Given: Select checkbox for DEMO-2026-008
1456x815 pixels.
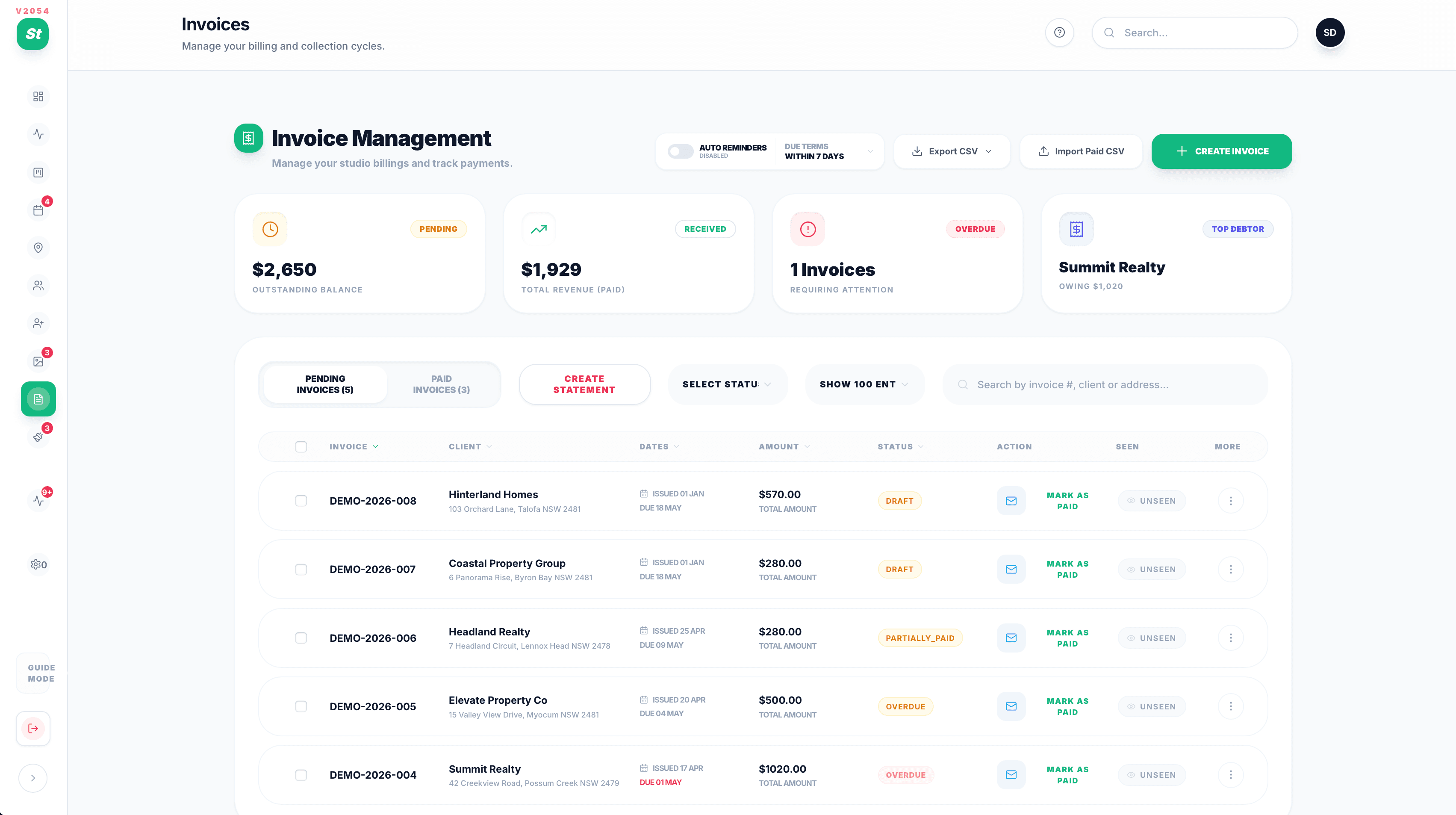Looking at the screenshot, I should point(301,501).
